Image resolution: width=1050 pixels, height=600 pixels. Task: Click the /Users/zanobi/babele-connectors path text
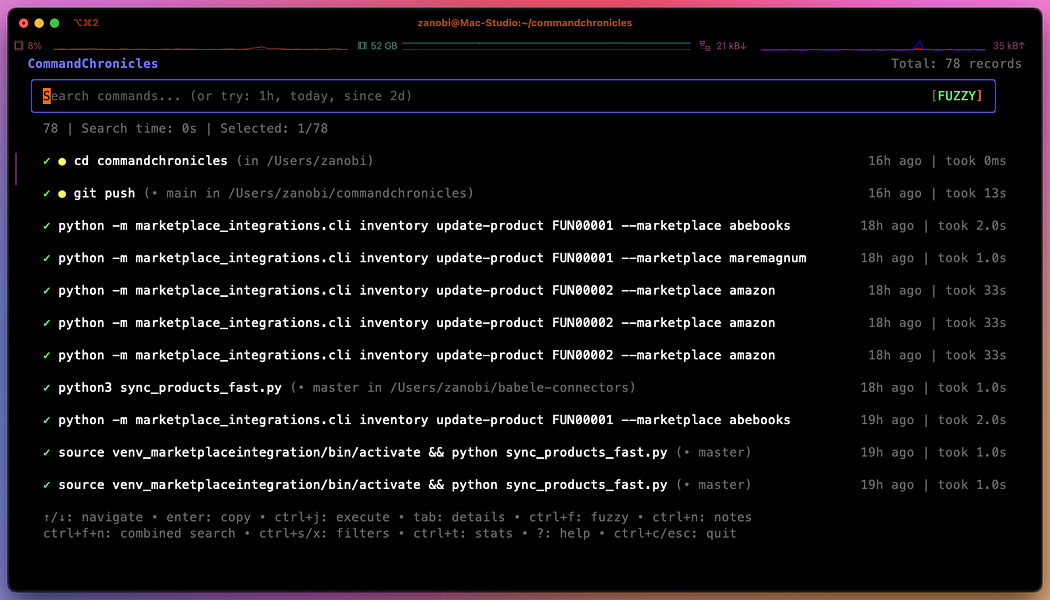[x=509, y=388]
